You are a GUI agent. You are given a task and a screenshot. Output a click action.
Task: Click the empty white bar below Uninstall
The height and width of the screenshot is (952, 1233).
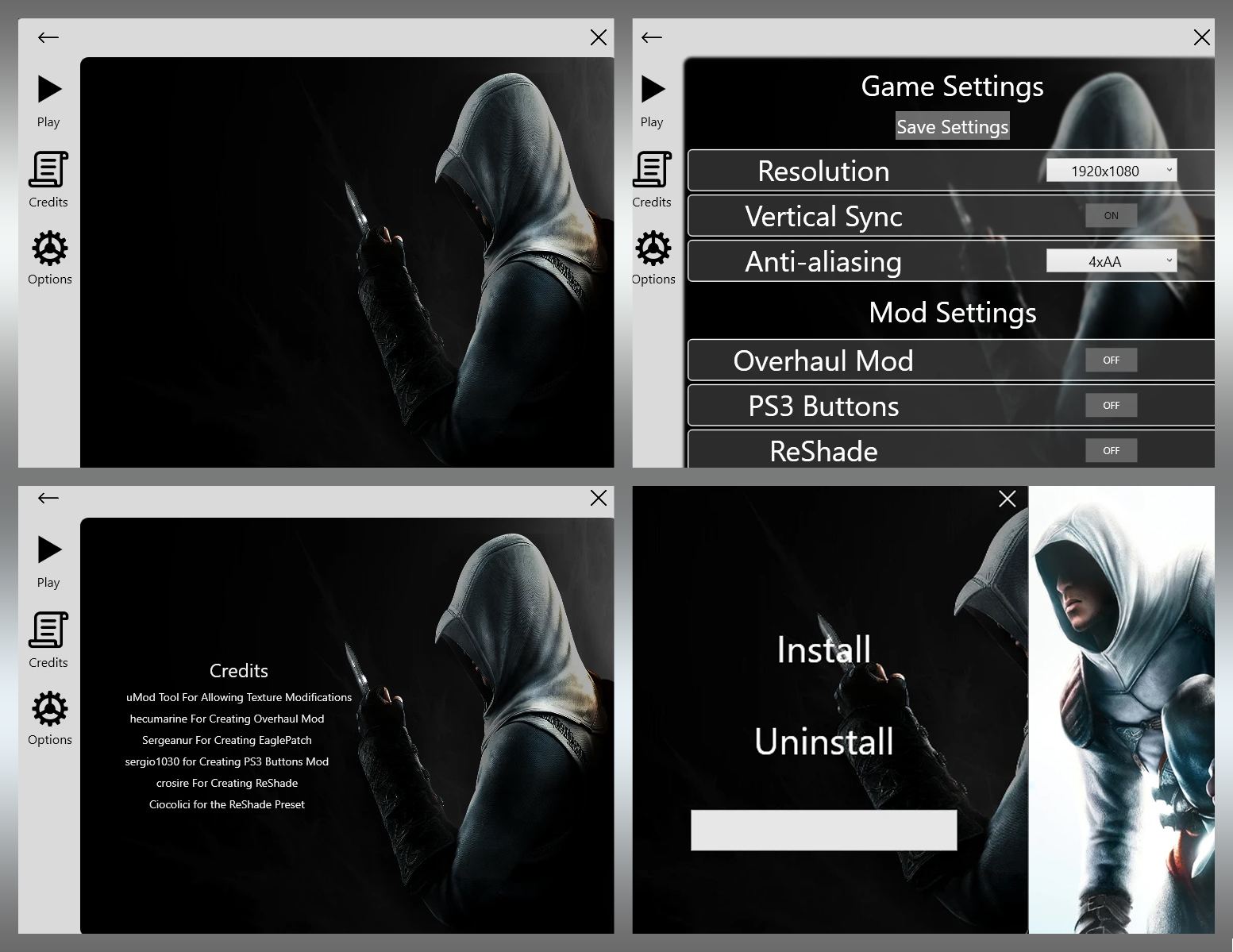point(824,831)
